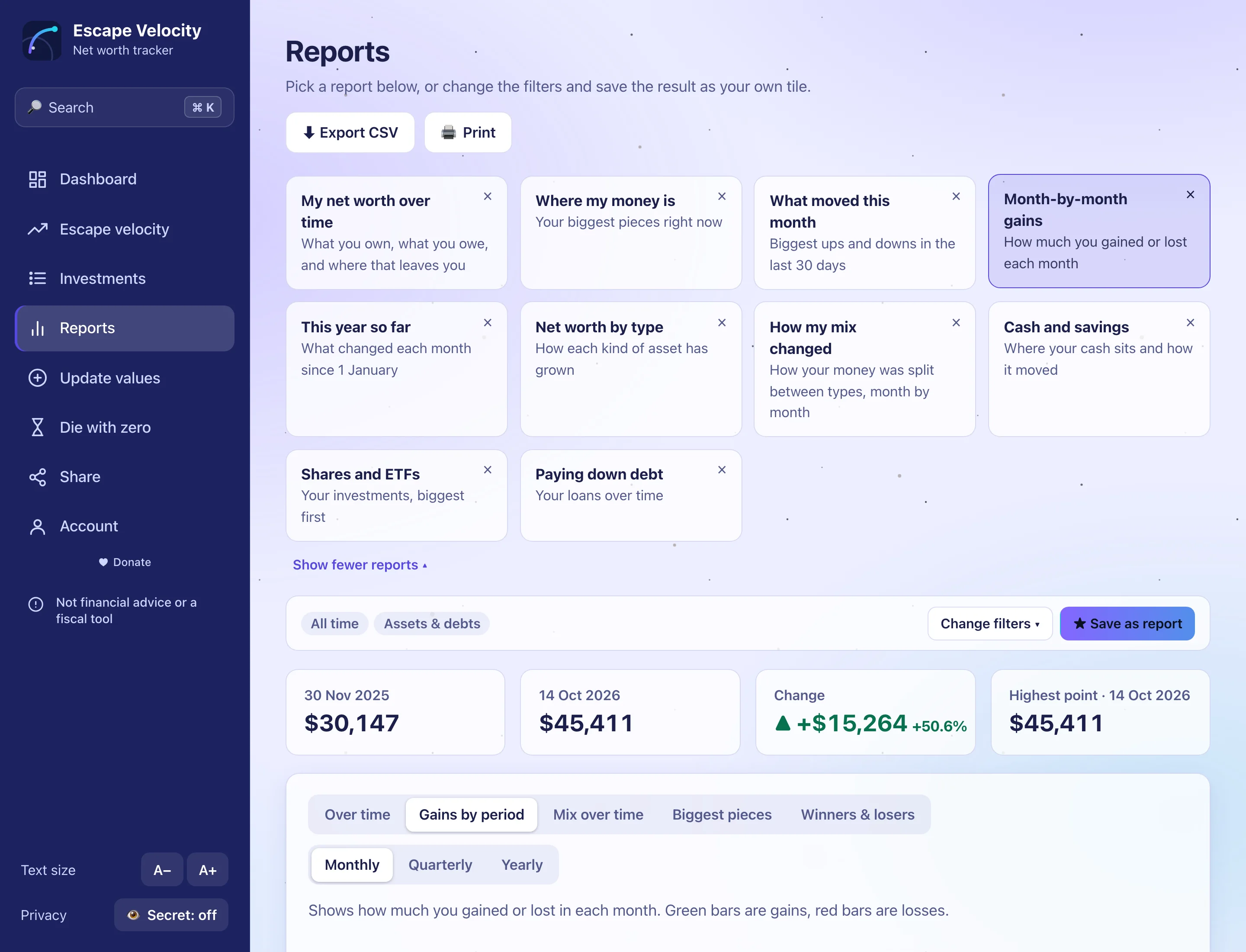The image size is (1246, 952).
Task: Open Dashboard from the sidebar
Action: [124, 179]
